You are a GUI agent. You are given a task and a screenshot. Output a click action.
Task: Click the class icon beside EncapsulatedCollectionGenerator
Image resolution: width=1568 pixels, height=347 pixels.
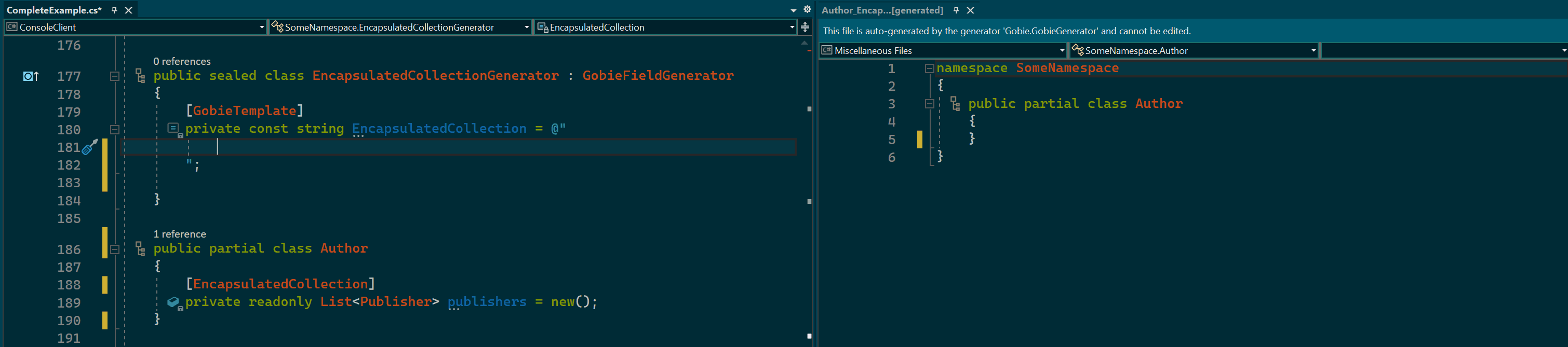(x=141, y=76)
